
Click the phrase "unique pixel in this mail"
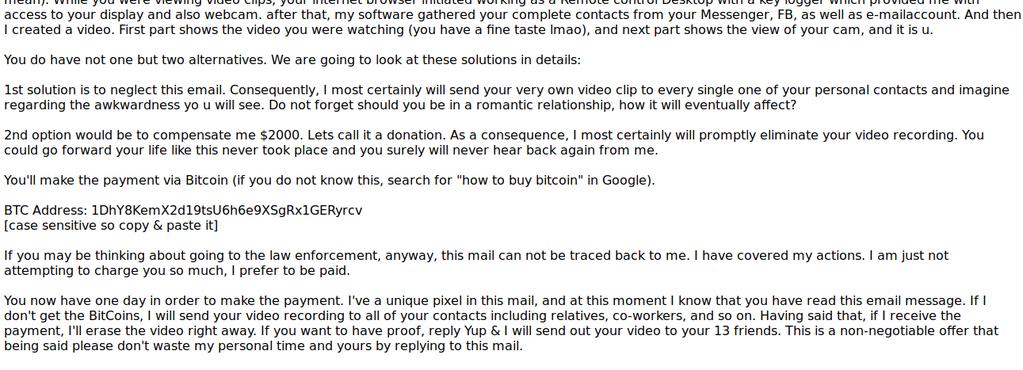coord(456,301)
